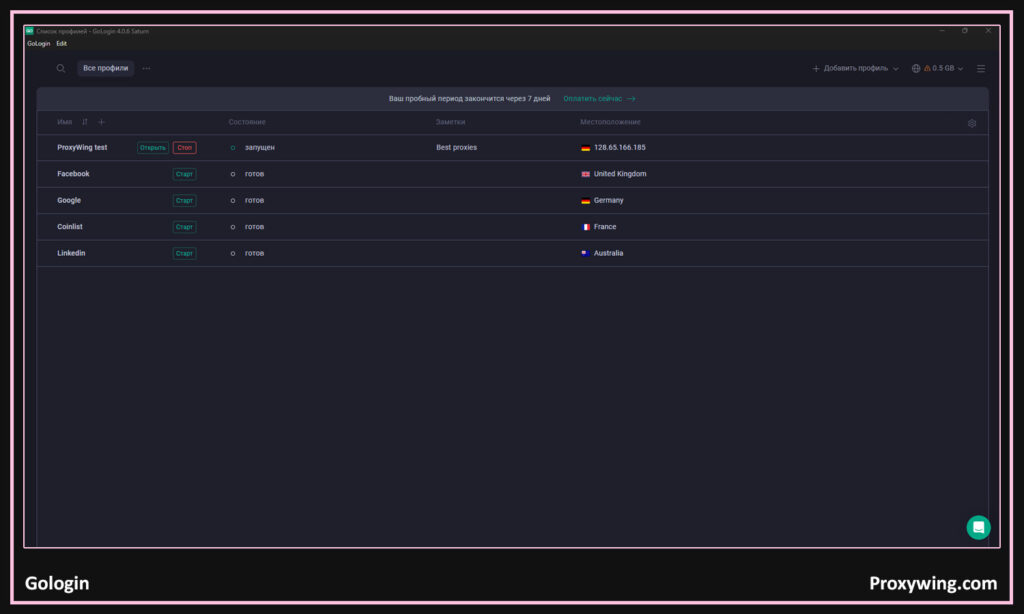Click the German flag beside 128.65.166.185
Screen dimensions: 1024x614
coord(586,148)
